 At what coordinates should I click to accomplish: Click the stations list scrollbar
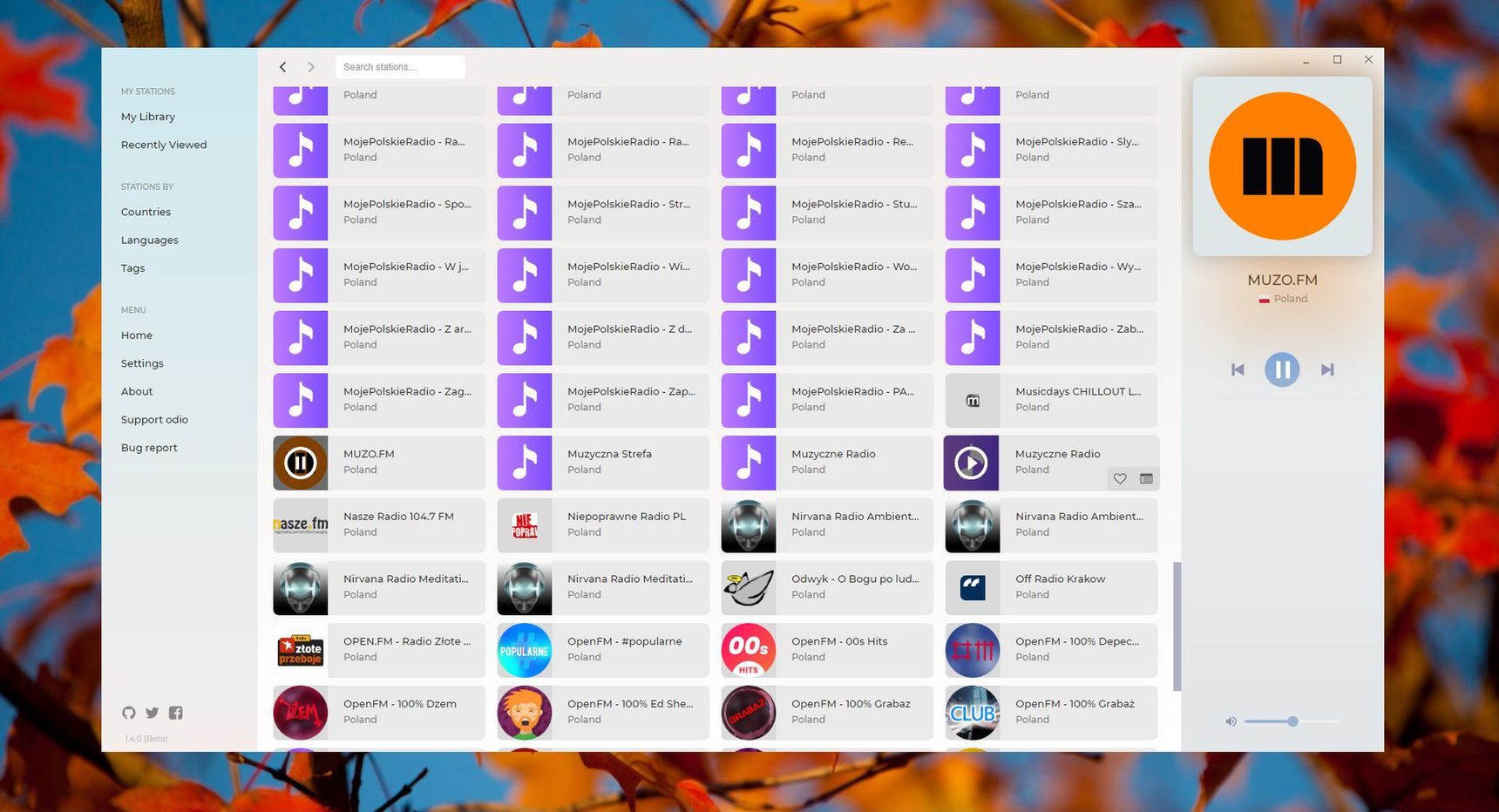1177,626
